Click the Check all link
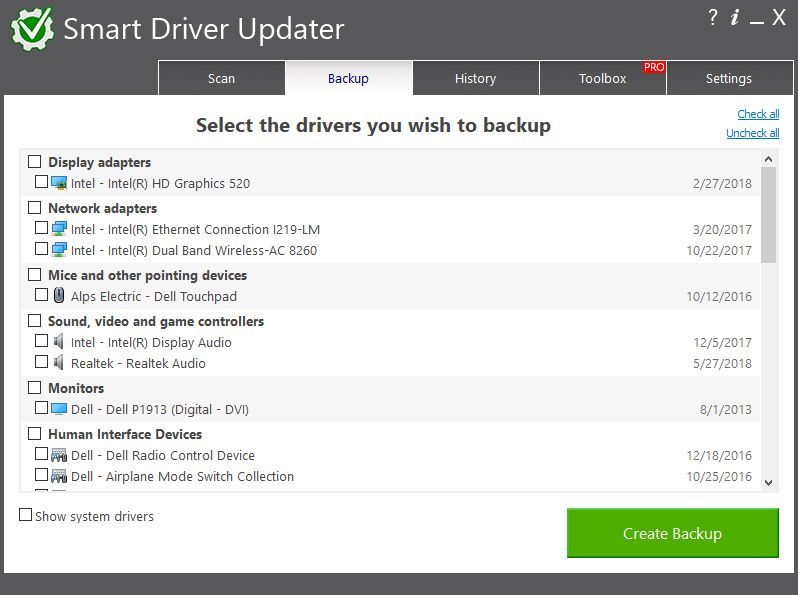798x595 pixels. point(758,114)
